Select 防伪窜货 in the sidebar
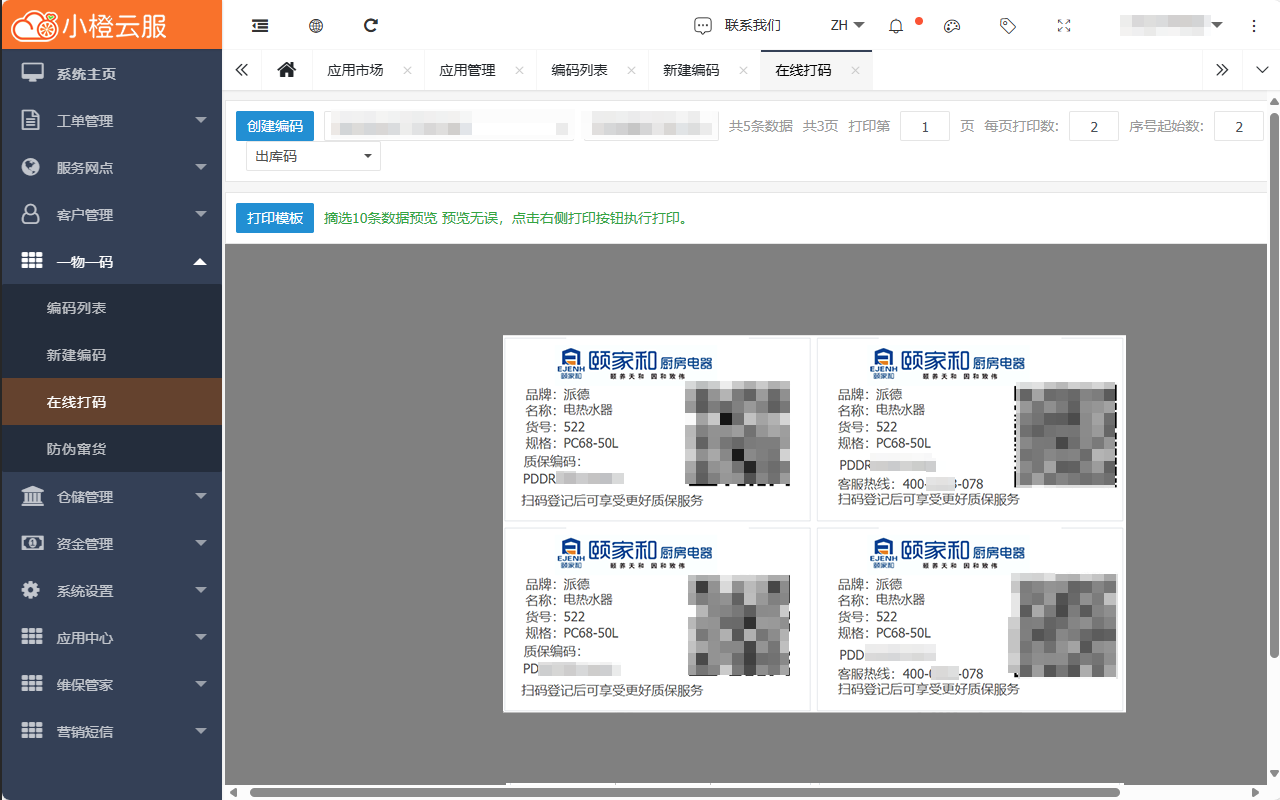Screen dimensions: 1280x800 point(77,449)
